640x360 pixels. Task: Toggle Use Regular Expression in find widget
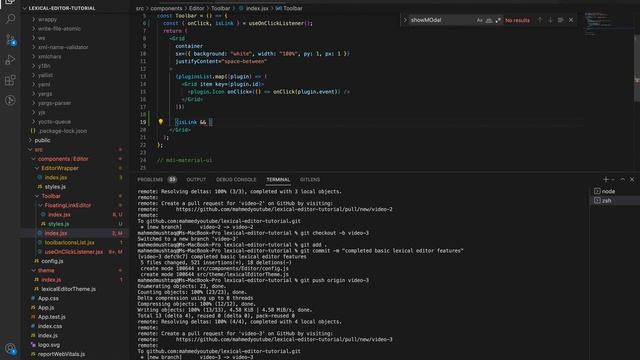pos(498,20)
